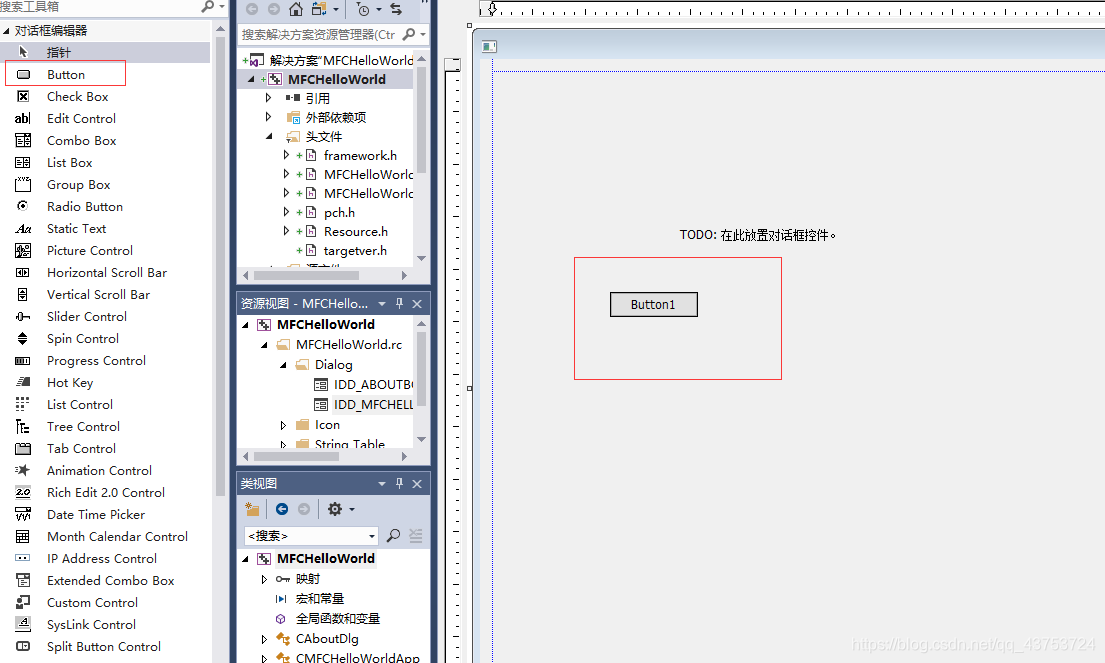Open the Class View search dropdown
This screenshot has height=663, width=1105.
tap(371, 536)
